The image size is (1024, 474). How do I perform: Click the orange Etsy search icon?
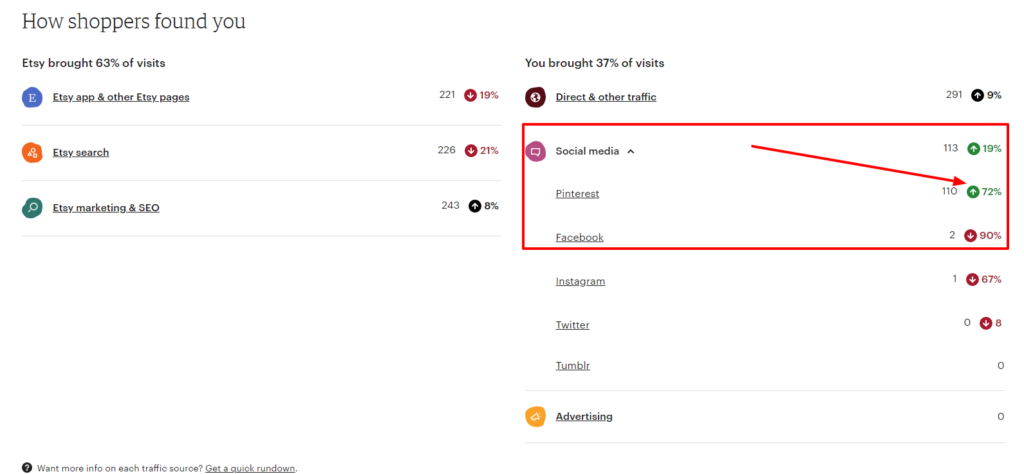click(32, 152)
